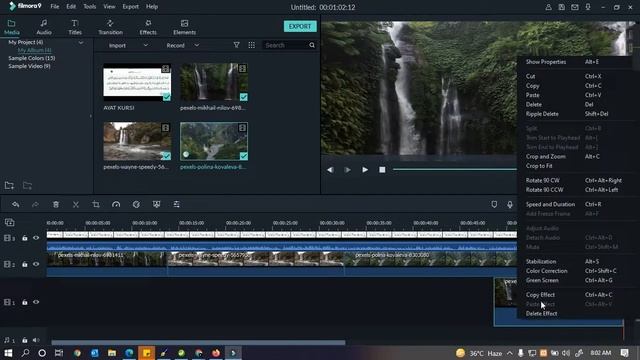Image resolution: width=640 pixels, height=360 pixels.
Task: Open the Speed gauge tool
Action: click(x=116, y=204)
